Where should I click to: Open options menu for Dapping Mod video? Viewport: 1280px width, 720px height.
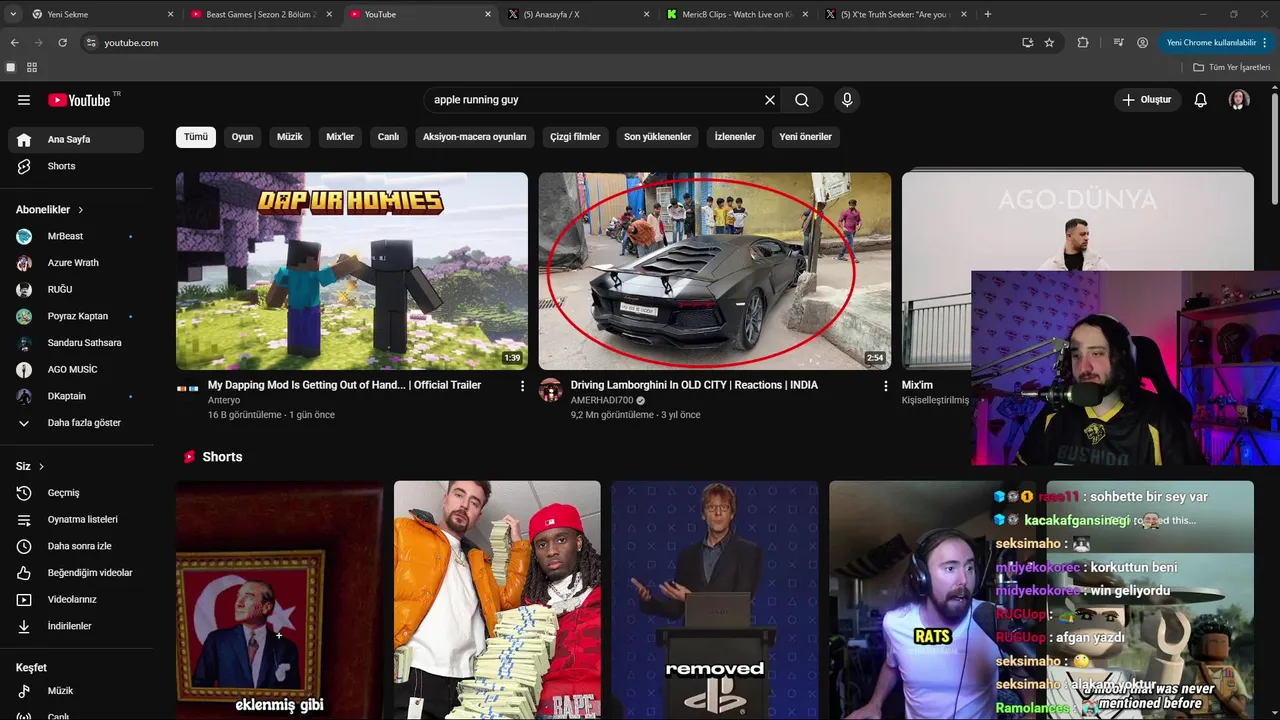point(522,386)
